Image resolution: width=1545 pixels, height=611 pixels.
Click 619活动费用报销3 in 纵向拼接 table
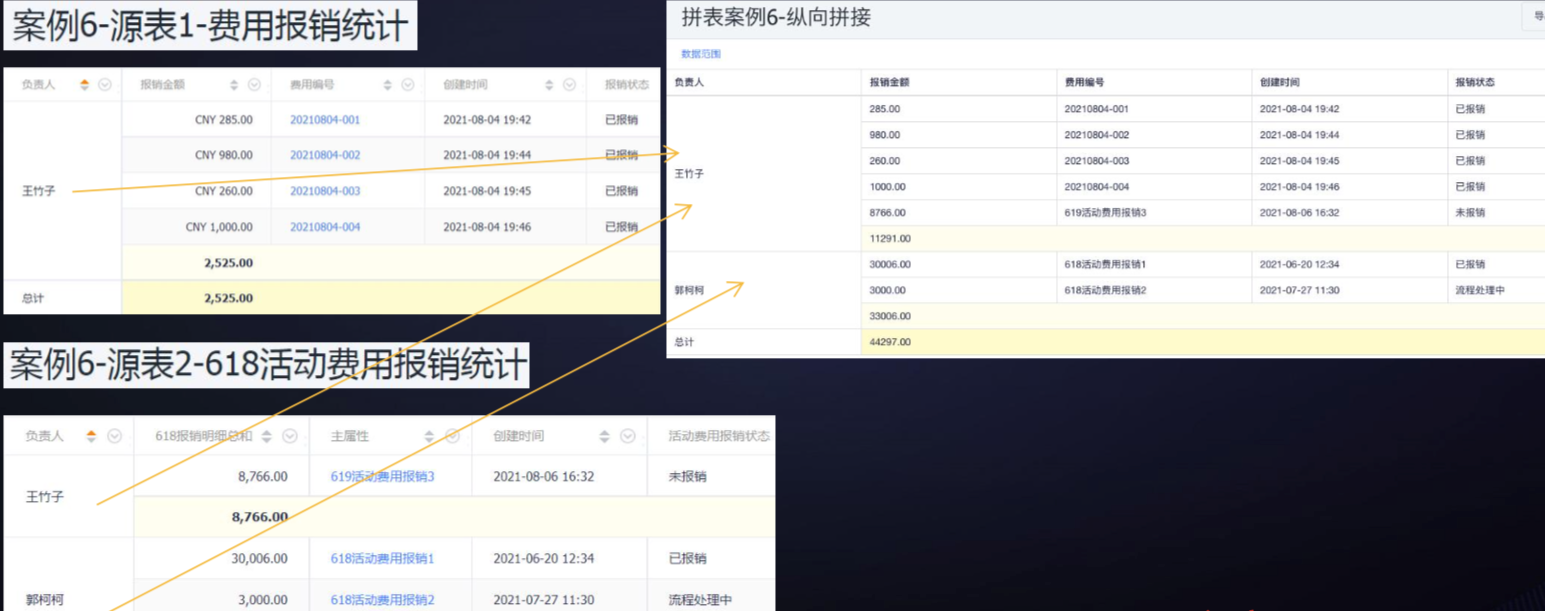tap(1105, 212)
